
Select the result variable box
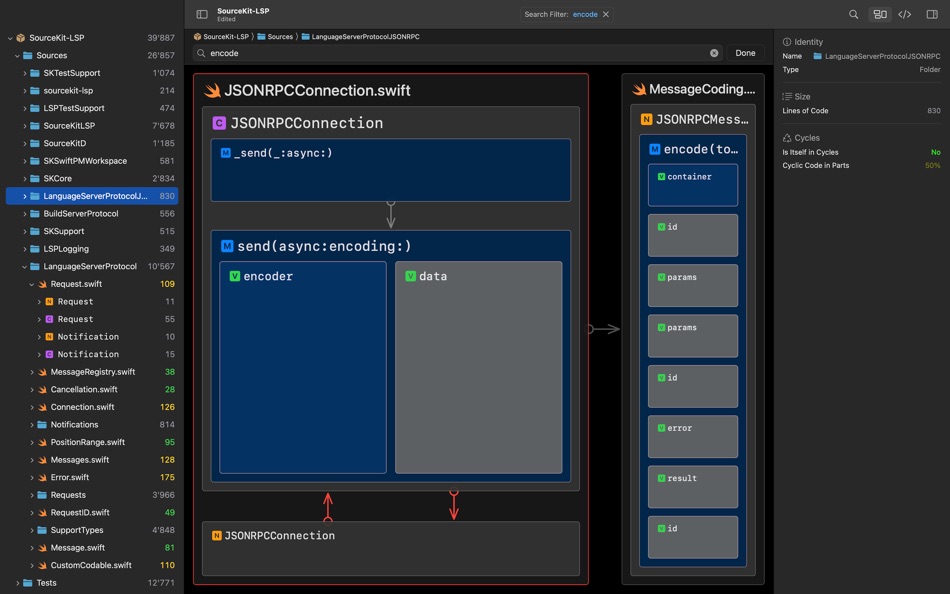(x=693, y=487)
